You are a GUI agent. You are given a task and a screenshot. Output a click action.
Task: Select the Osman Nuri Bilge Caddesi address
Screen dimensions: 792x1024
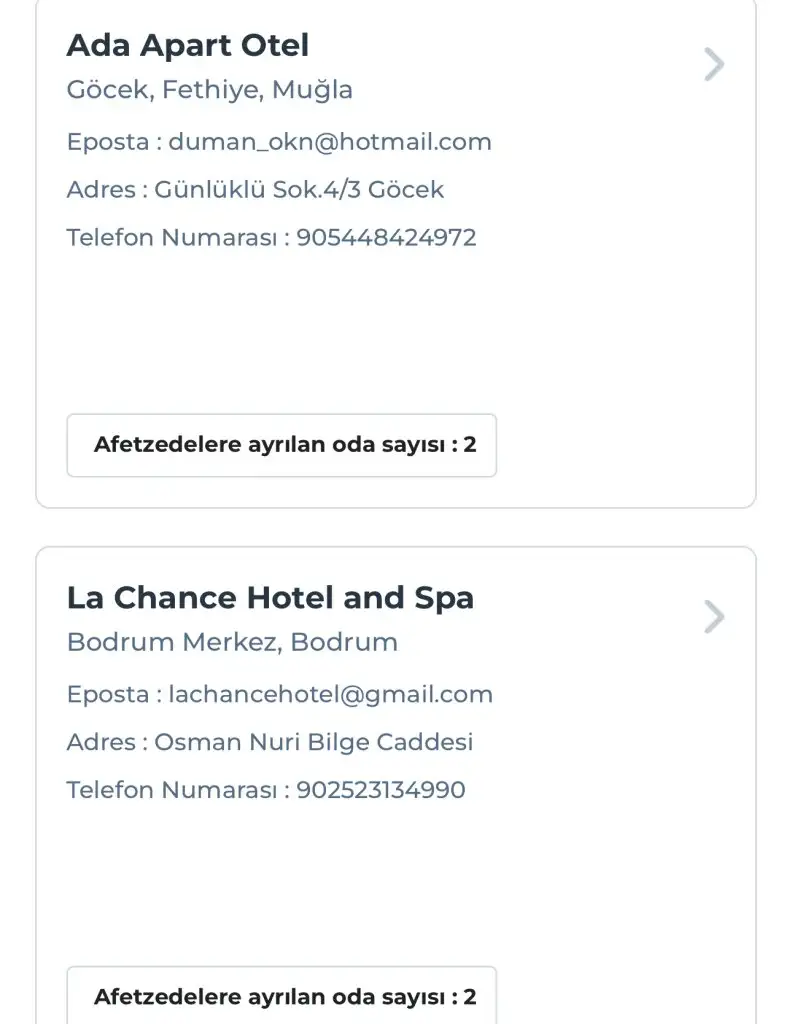(x=314, y=742)
